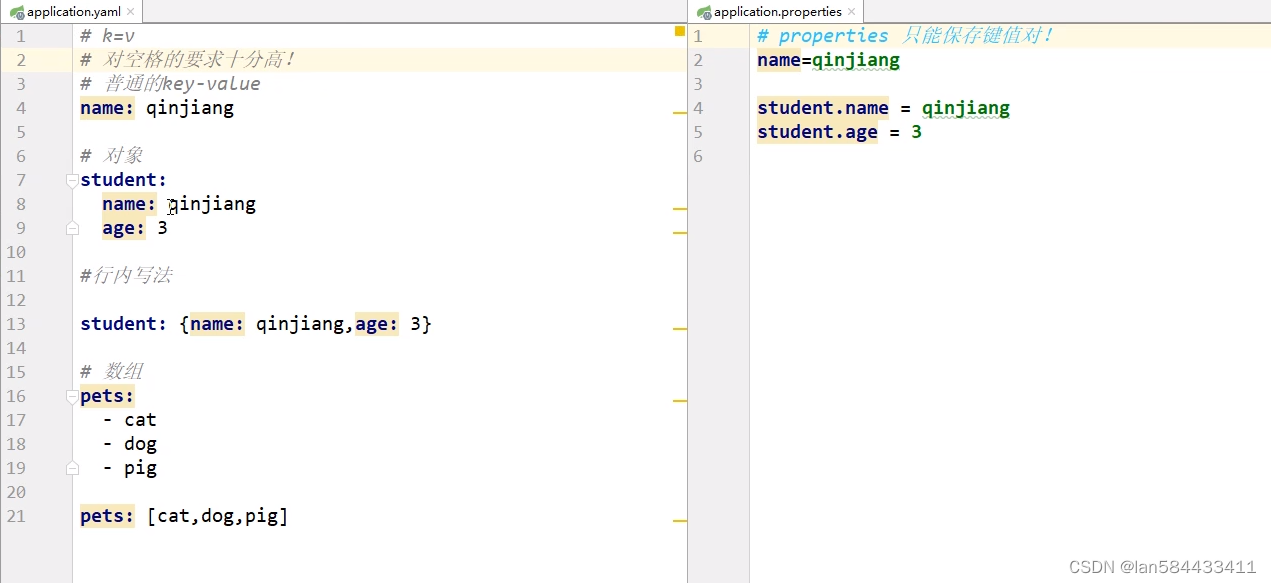Image resolution: width=1271 pixels, height=583 pixels.
Task: Click the yellow inspection marker atop the yaml scrollbar
Action: coord(680,32)
